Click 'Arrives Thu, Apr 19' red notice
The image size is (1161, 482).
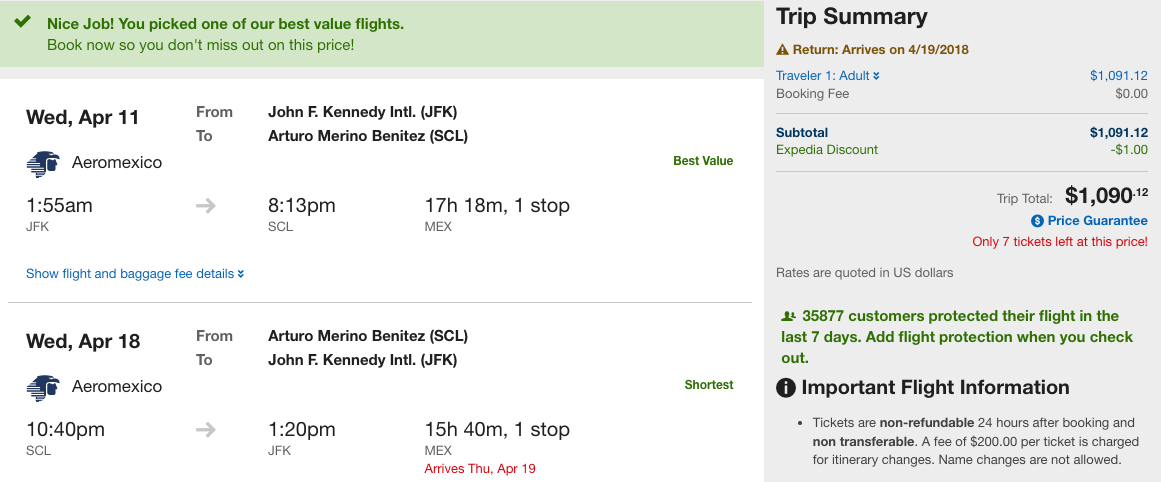pyautogui.click(x=480, y=469)
